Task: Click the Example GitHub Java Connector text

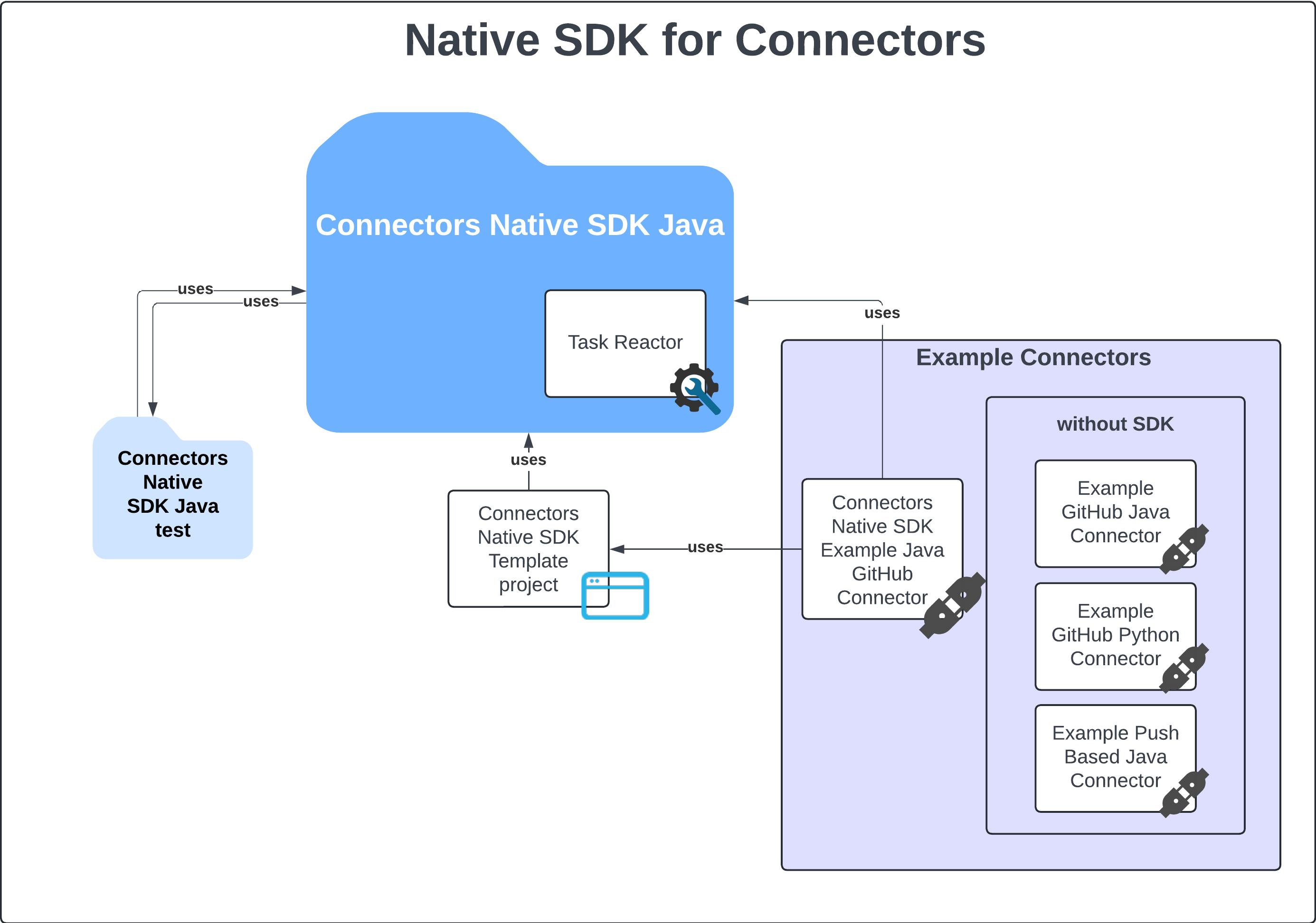Action: (x=1115, y=512)
